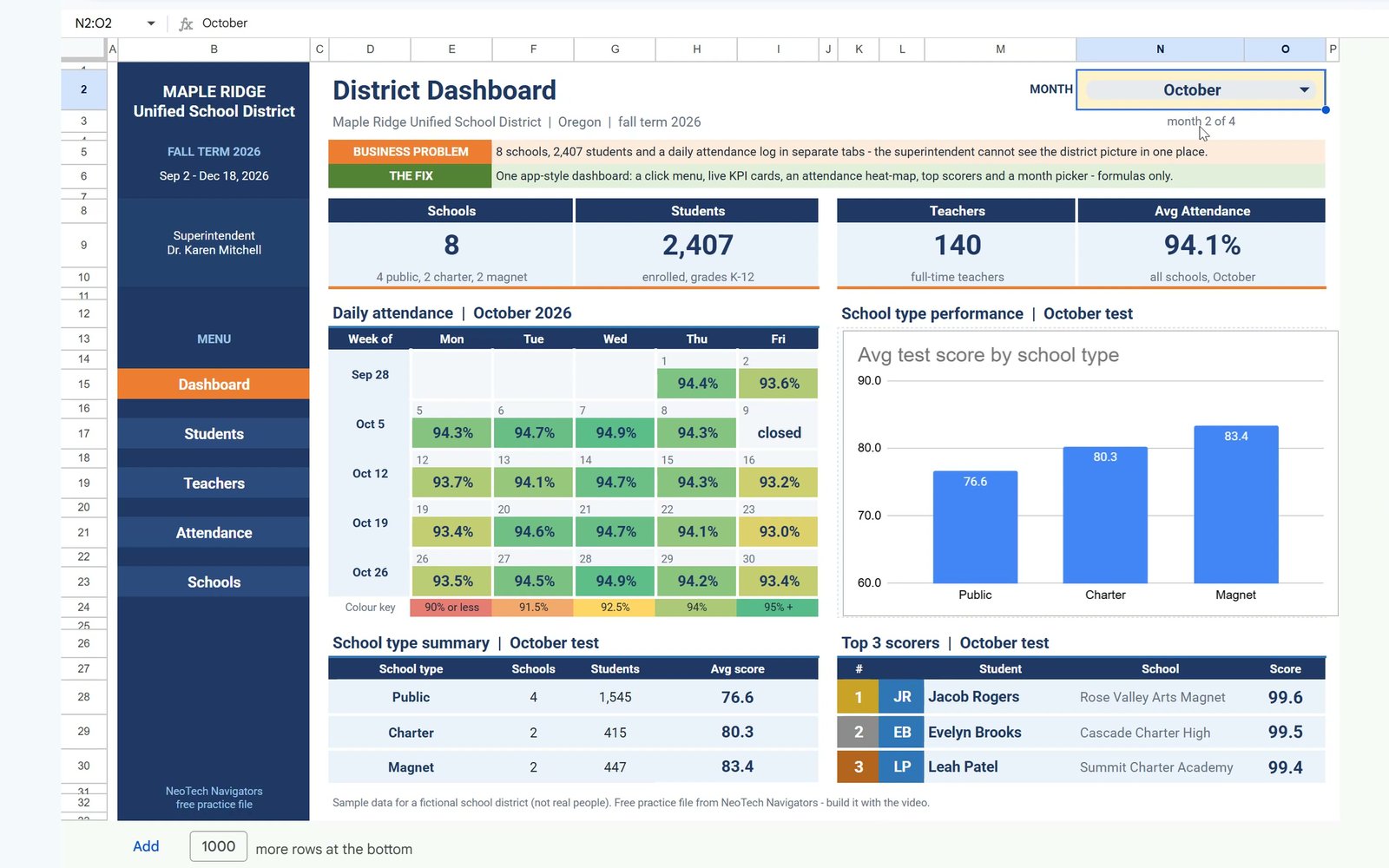Click the formula bar showing October
This screenshot has height=868, width=1389.
(225, 23)
